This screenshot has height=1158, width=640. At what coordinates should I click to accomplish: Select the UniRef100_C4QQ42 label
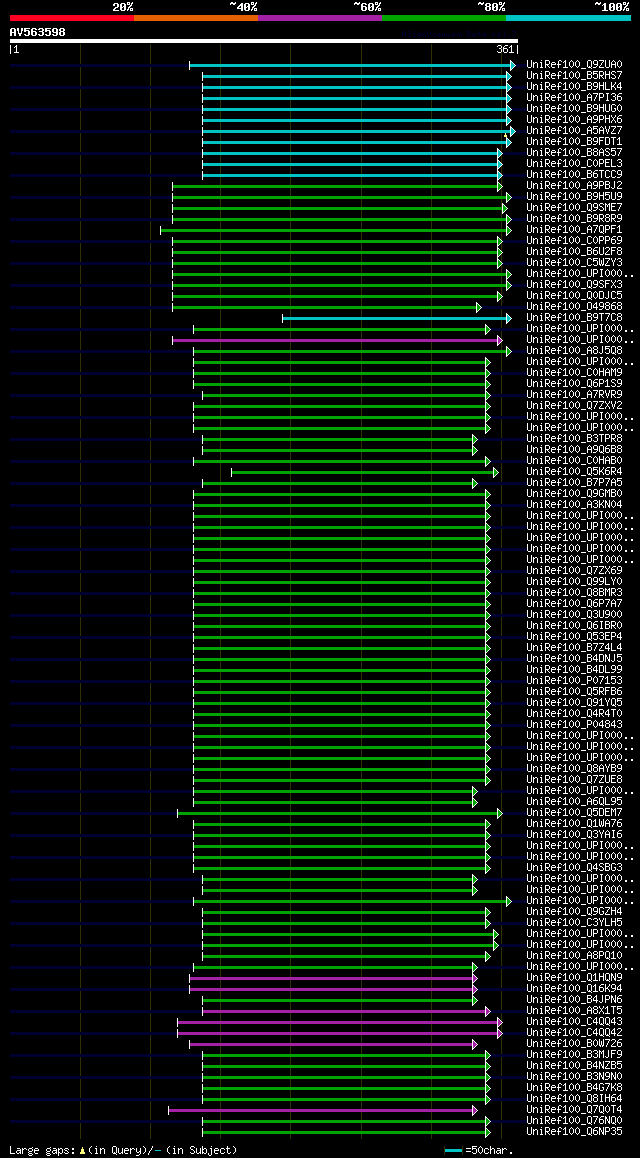574,1033
